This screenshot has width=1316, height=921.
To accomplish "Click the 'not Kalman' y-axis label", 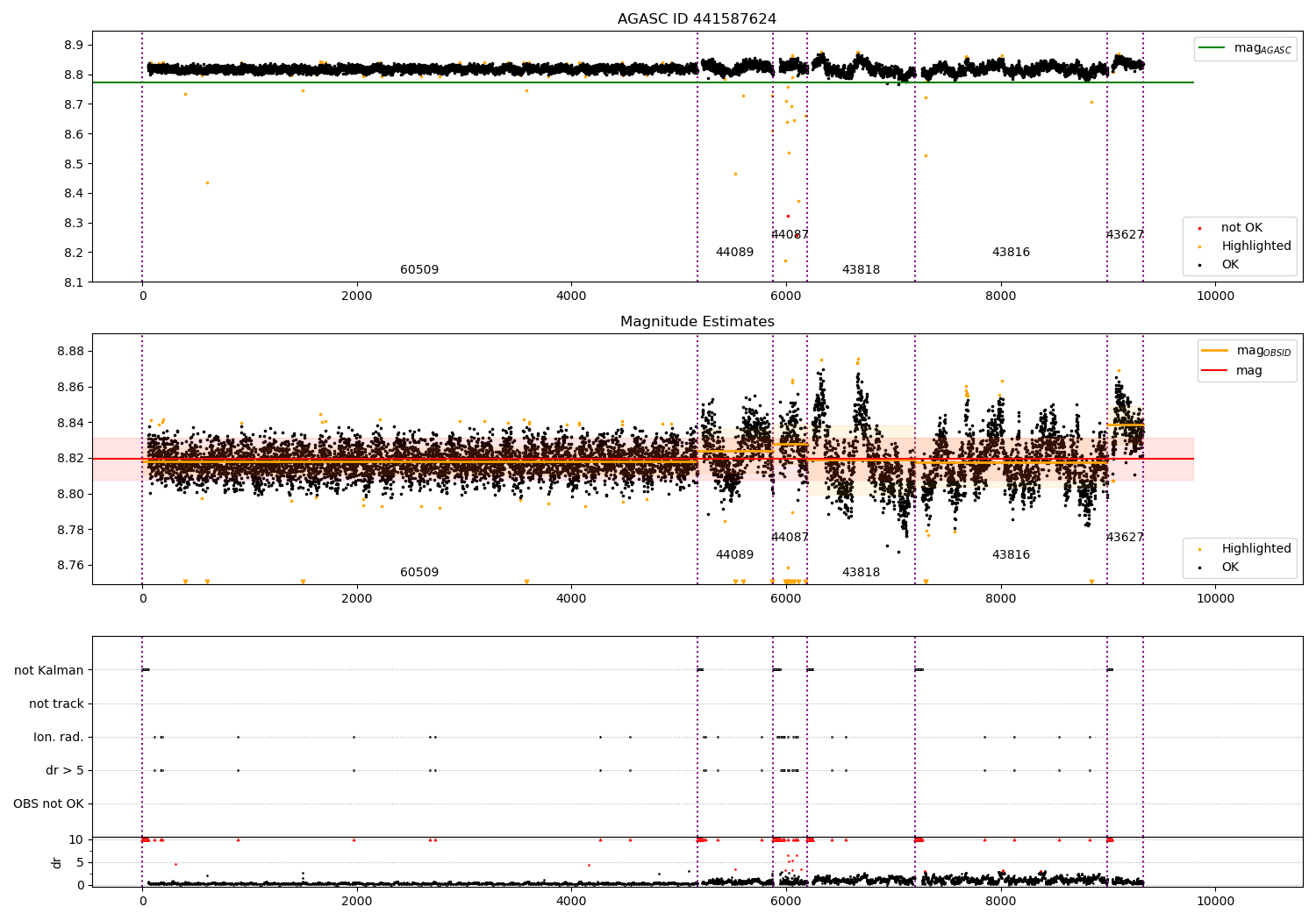I will 49,671.
